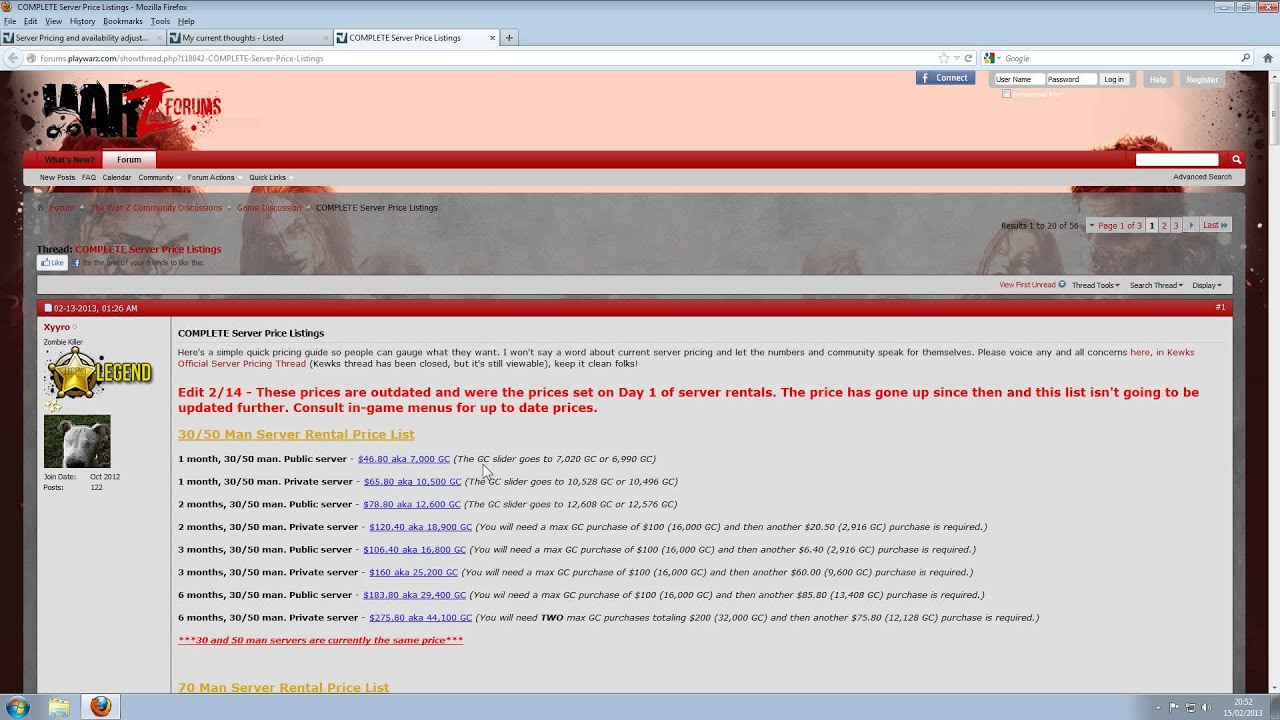Image resolution: width=1280 pixels, height=720 pixels.
Task: Open post permalink #1
Action: 1220,308
